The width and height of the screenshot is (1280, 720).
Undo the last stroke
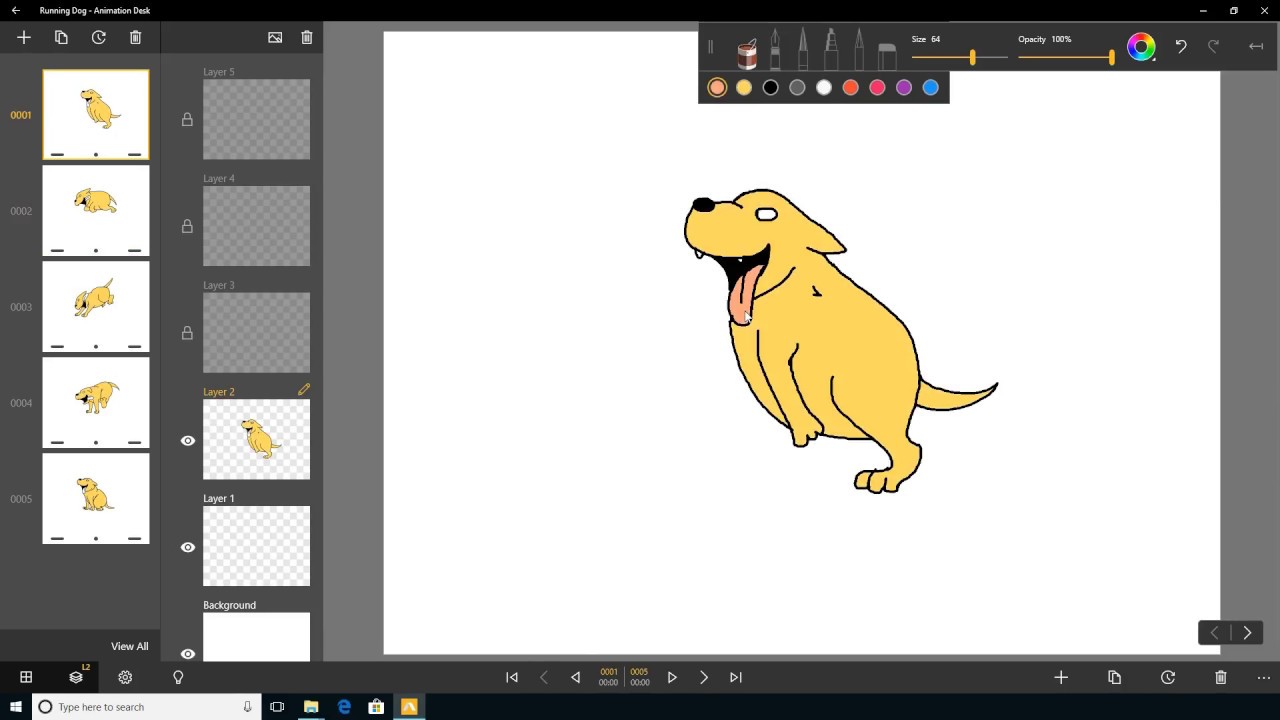point(1181,46)
